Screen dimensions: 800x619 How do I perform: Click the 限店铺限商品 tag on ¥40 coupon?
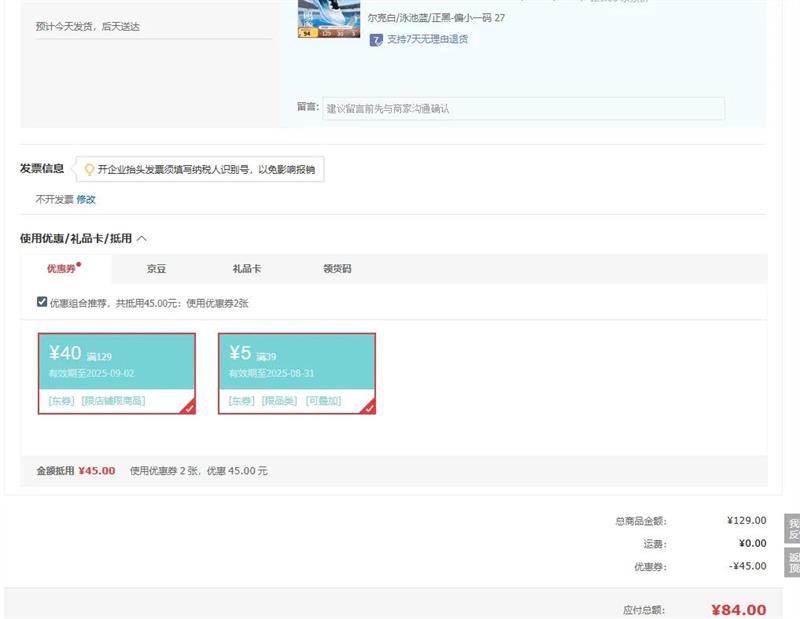coord(113,401)
